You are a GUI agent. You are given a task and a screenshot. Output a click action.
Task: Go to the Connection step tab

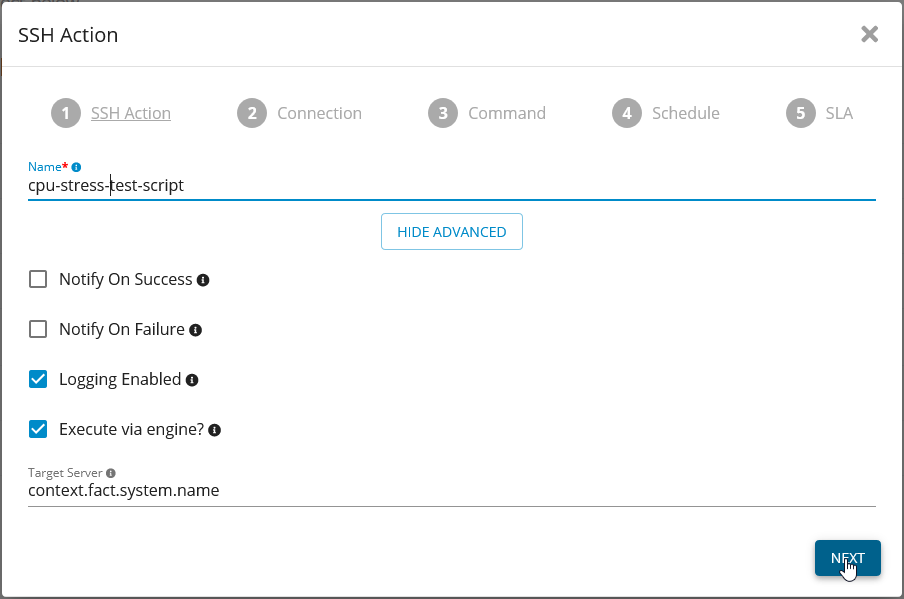tap(319, 113)
